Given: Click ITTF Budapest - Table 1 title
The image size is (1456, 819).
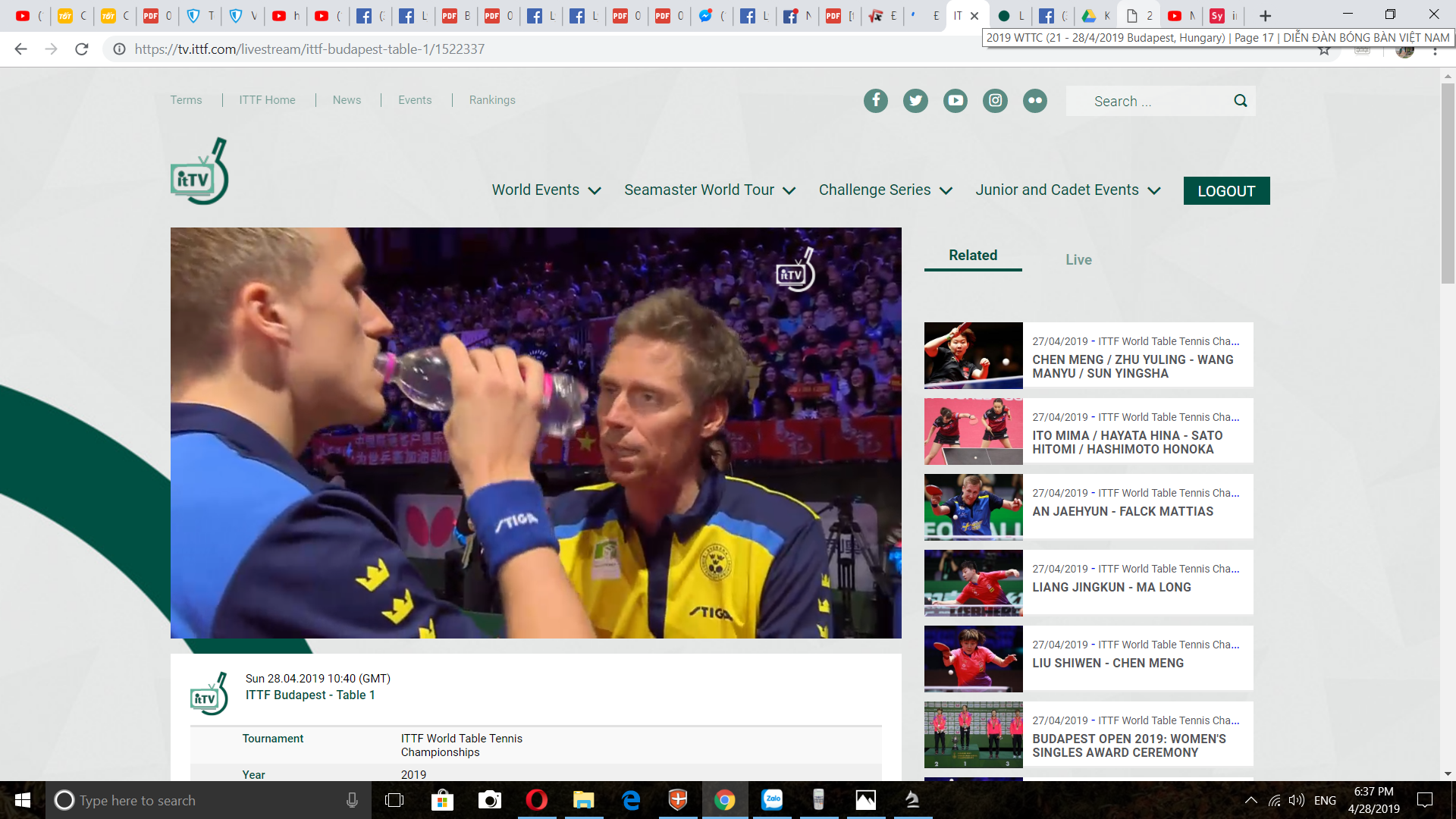Looking at the screenshot, I should coord(309,695).
